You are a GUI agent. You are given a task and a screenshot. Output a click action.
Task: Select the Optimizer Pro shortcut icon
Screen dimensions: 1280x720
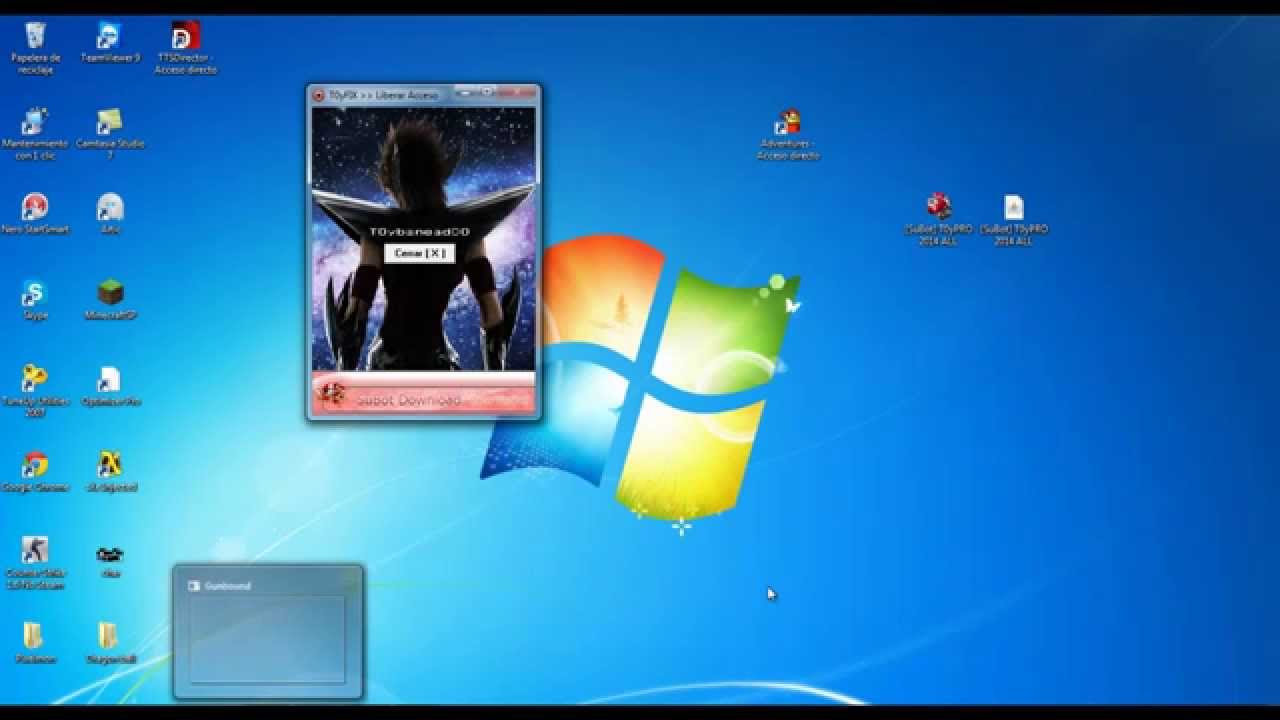(110, 380)
